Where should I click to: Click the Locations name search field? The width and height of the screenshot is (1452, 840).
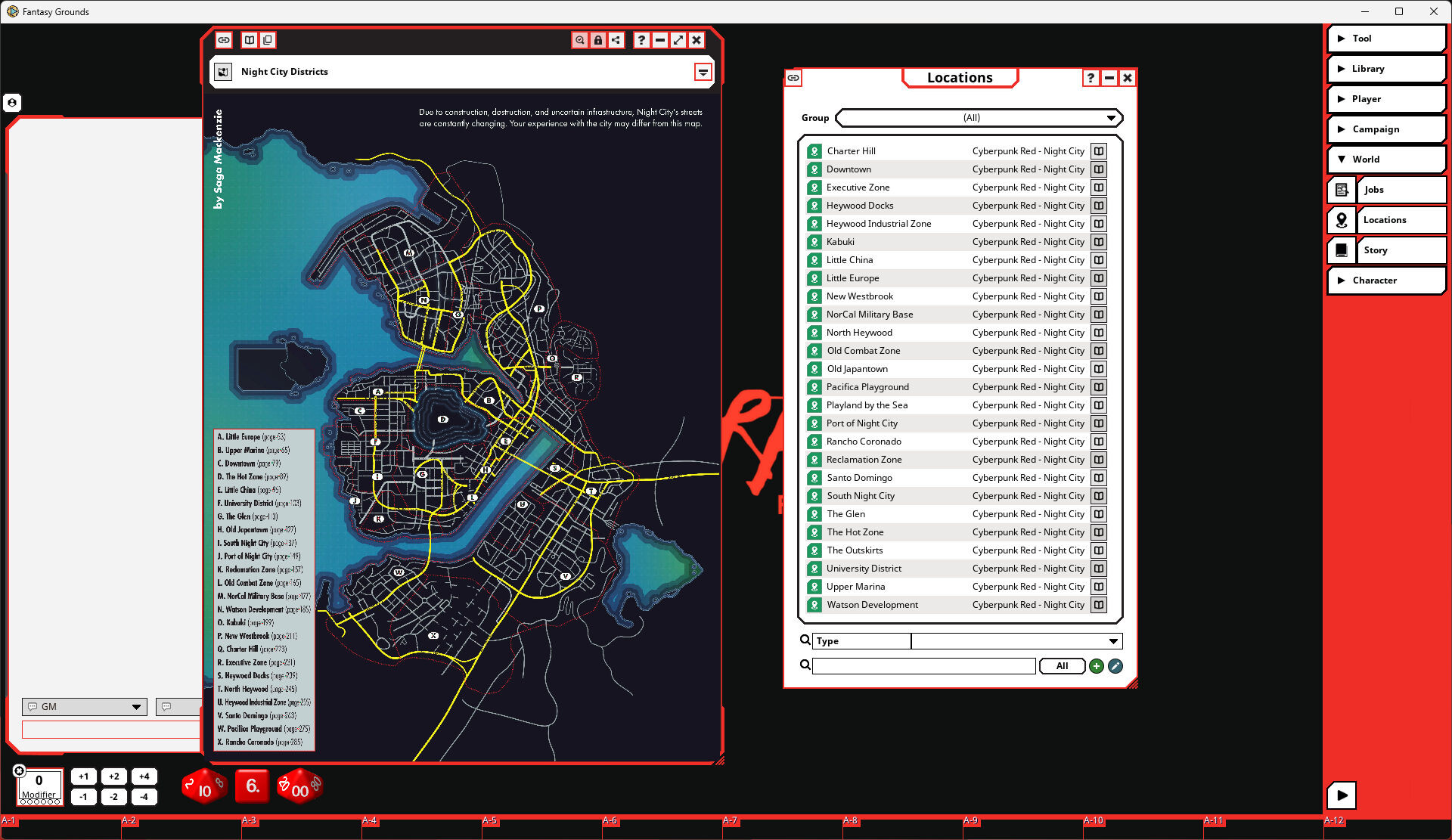(x=923, y=666)
